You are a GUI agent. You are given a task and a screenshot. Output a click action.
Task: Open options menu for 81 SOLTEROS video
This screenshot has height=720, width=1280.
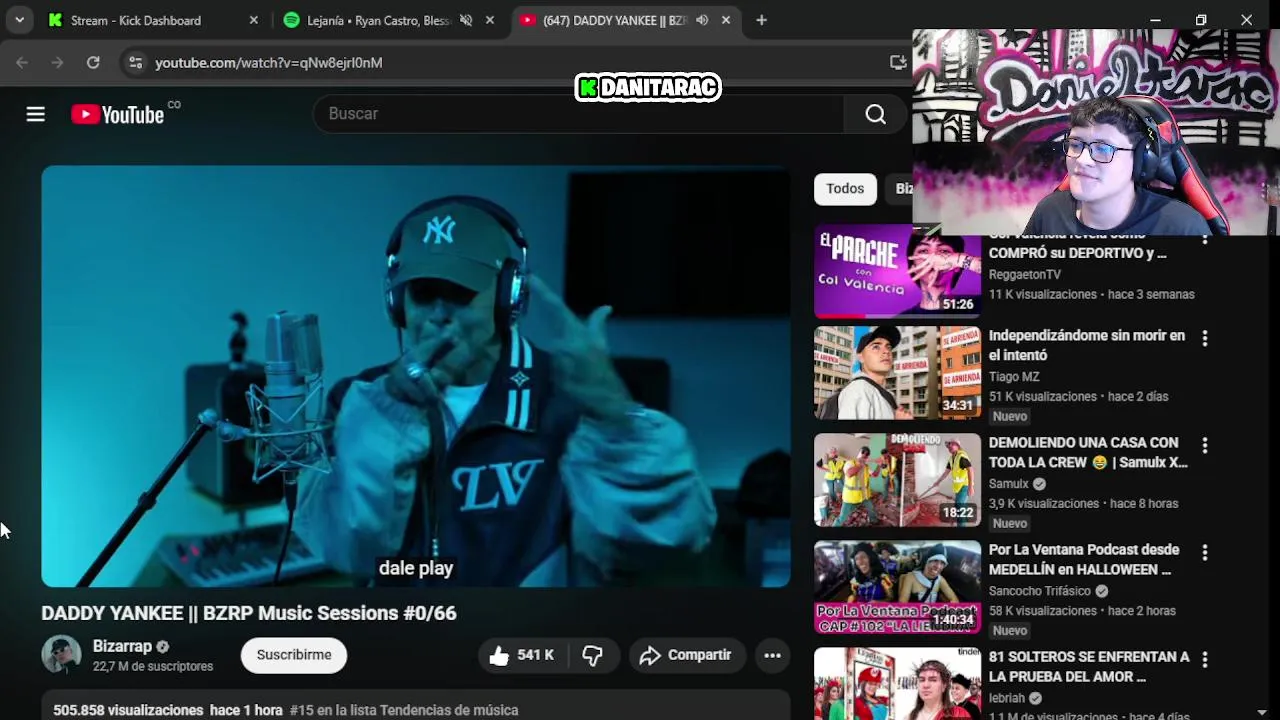[1204, 659]
